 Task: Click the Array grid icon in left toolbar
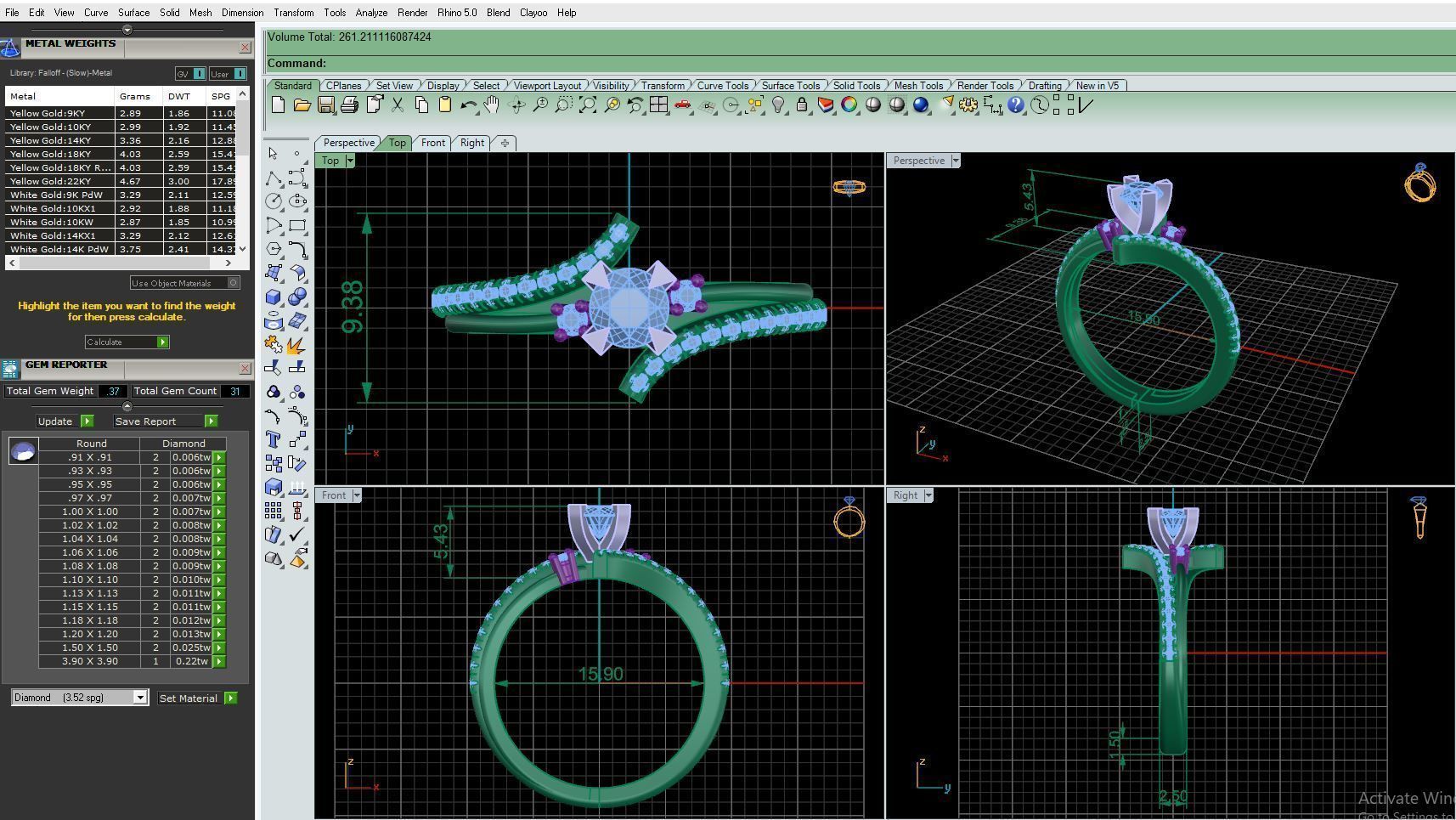(x=274, y=511)
